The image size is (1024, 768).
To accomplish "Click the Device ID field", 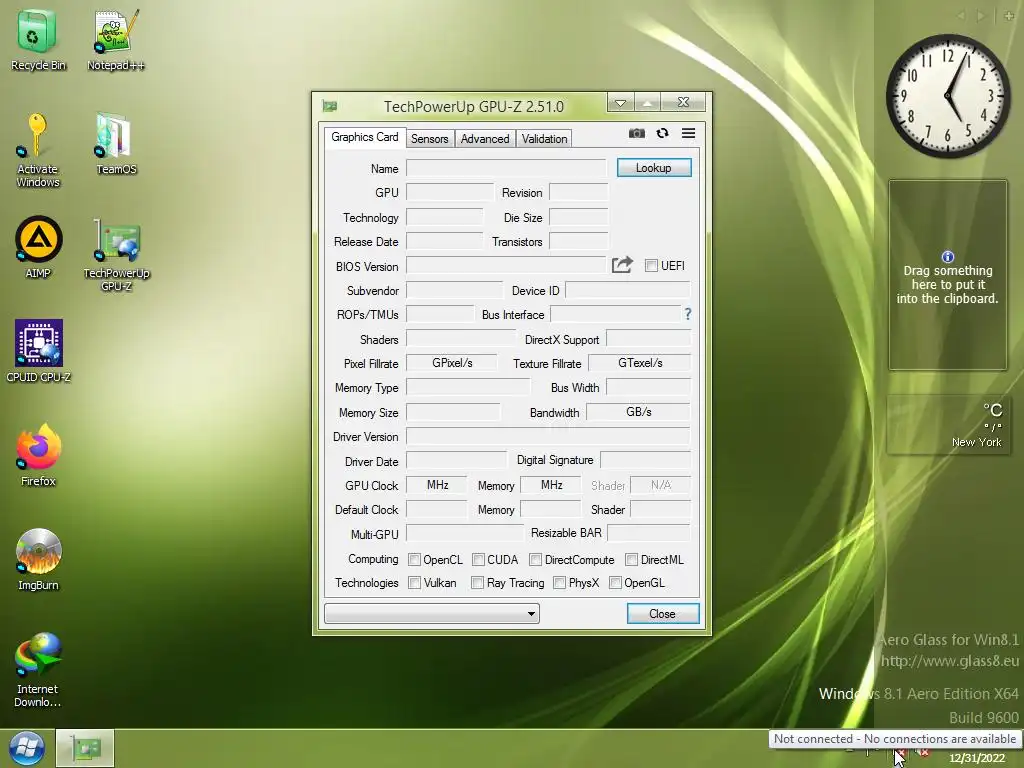I will click(628, 290).
